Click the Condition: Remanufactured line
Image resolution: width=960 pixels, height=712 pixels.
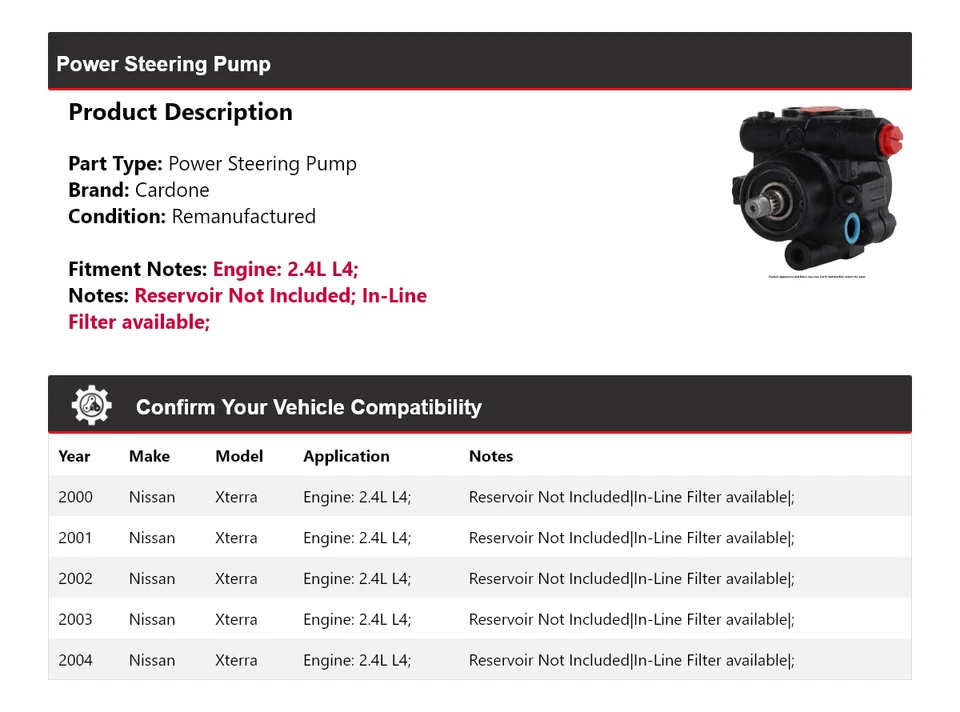[x=192, y=216]
